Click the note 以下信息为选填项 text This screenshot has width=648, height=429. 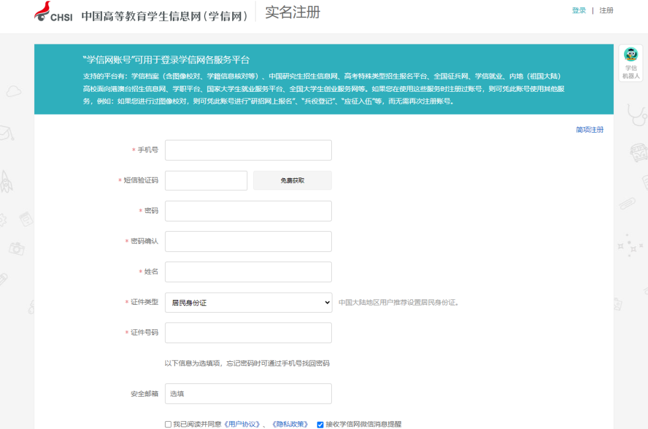coord(247,363)
